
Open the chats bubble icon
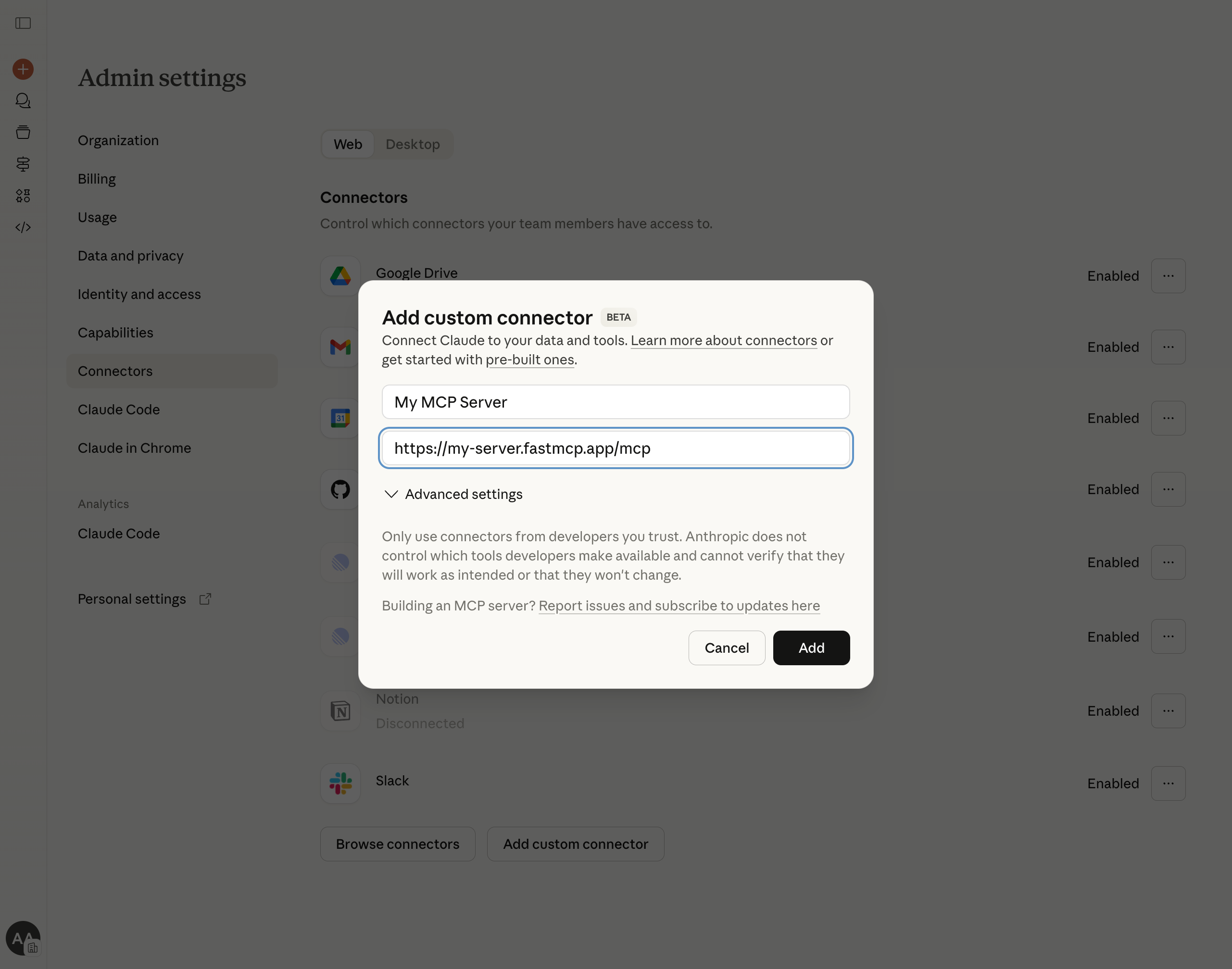click(23, 101)
